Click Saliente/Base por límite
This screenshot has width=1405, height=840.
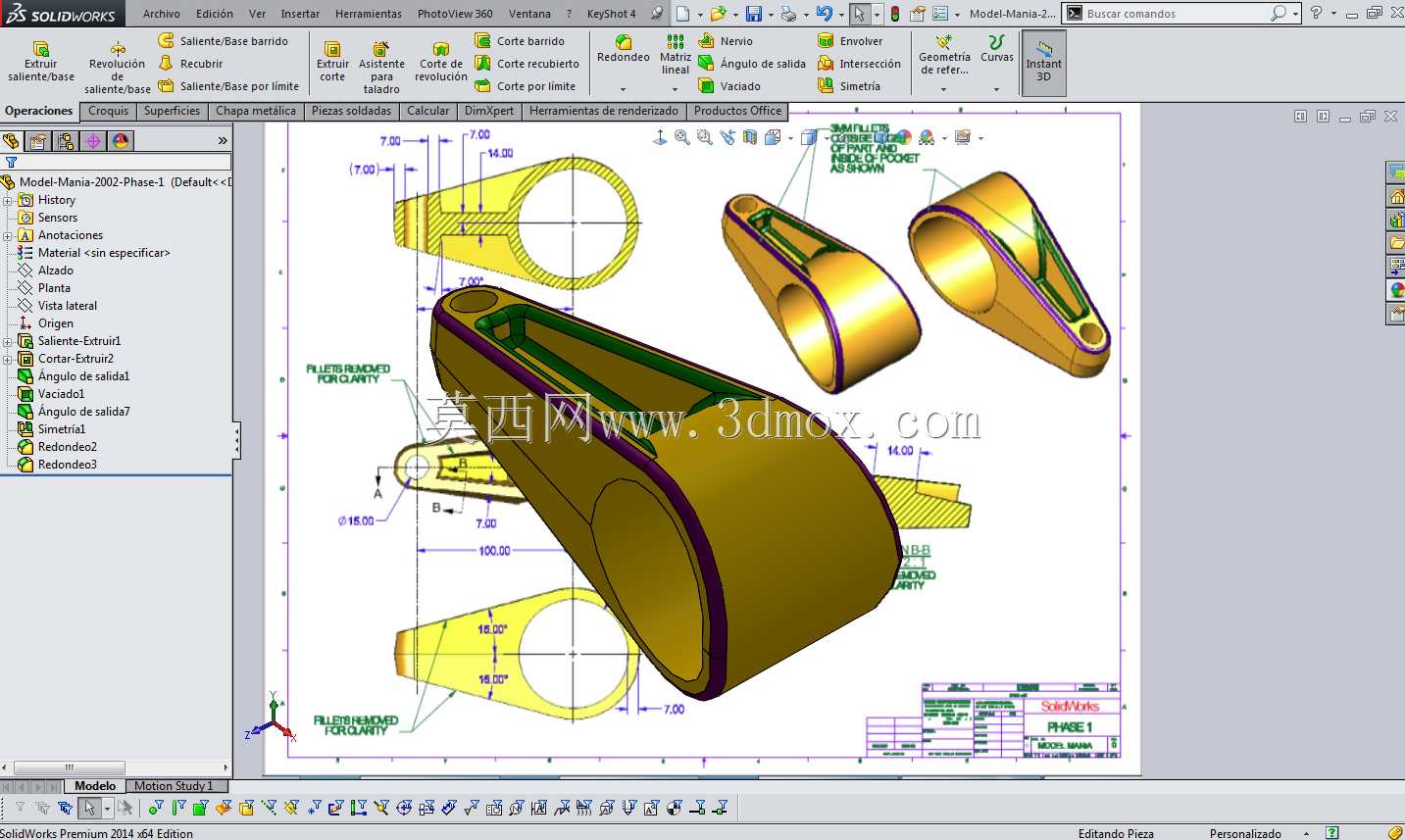[x=228, y=86]
